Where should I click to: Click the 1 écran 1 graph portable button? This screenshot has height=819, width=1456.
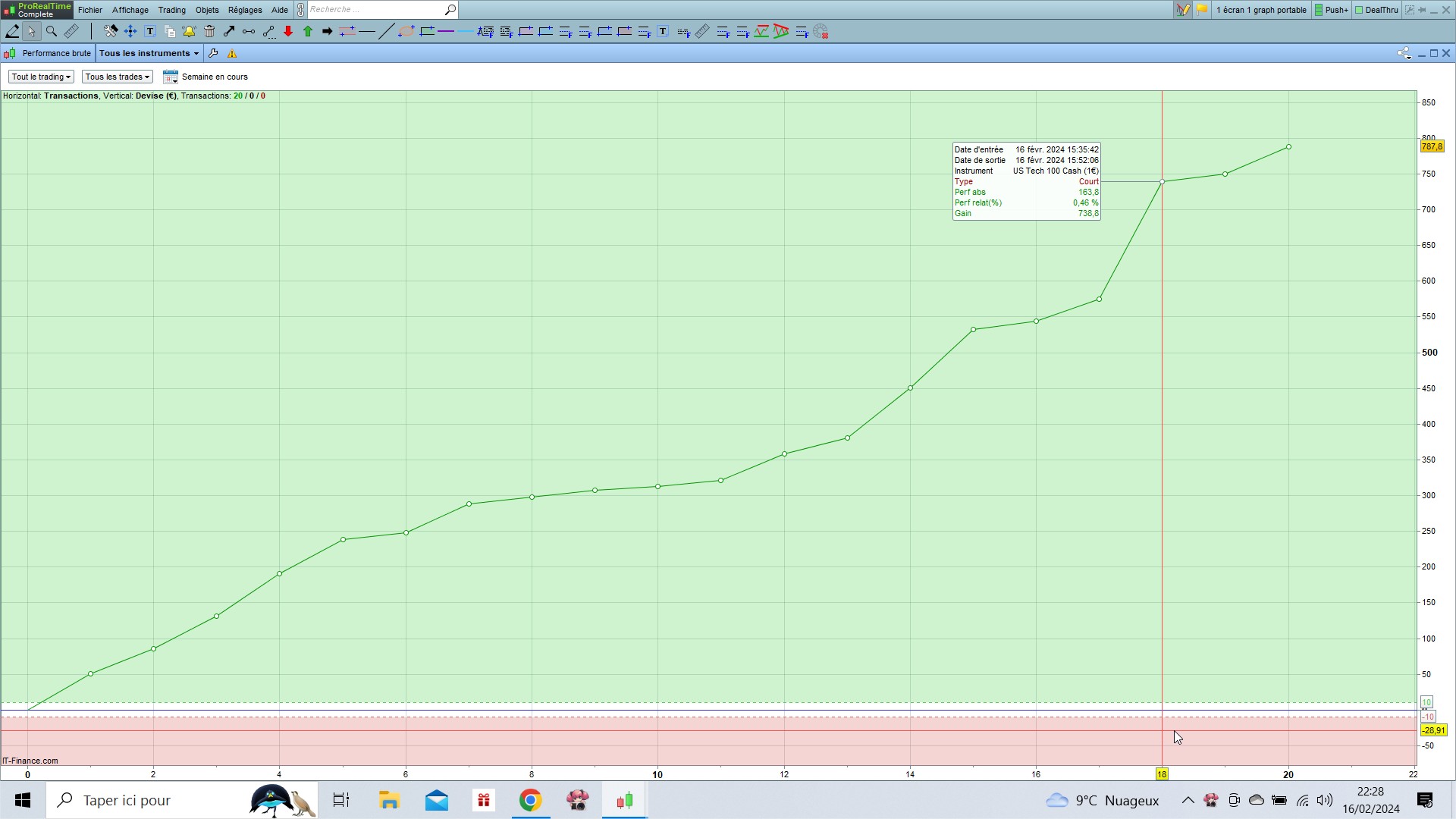tap(1260, 10)
